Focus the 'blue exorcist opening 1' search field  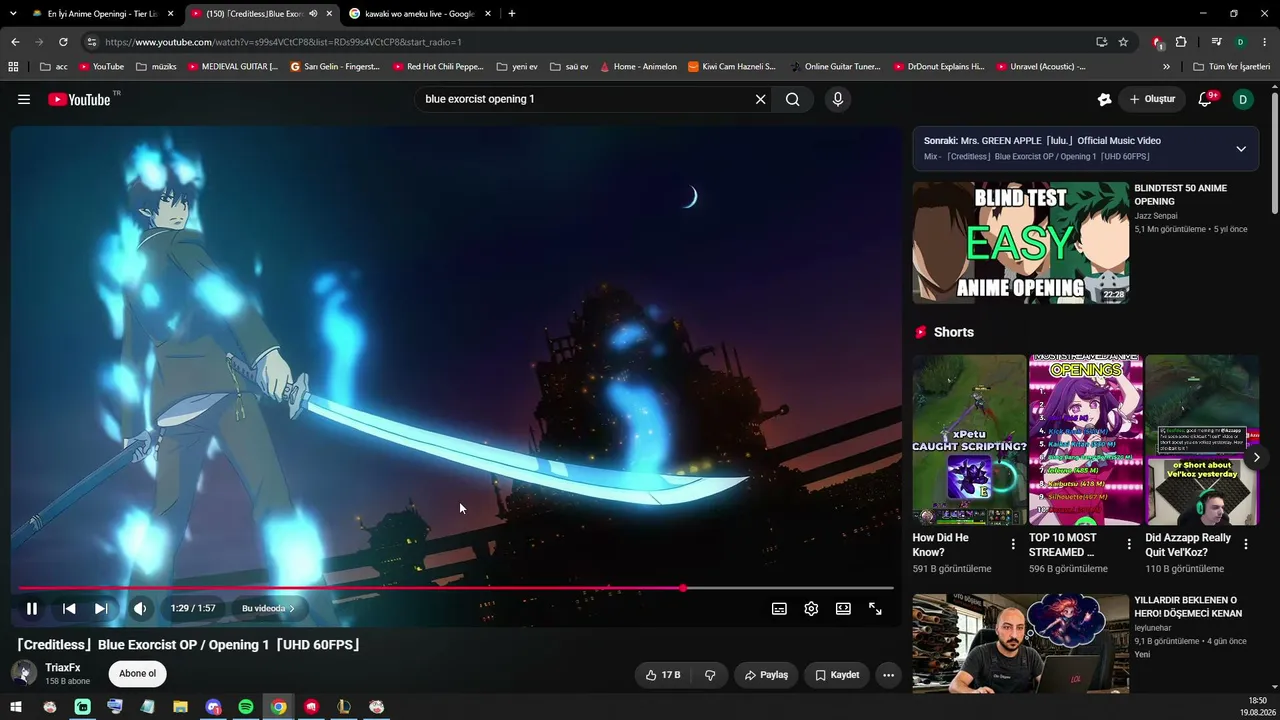point(585,99)
